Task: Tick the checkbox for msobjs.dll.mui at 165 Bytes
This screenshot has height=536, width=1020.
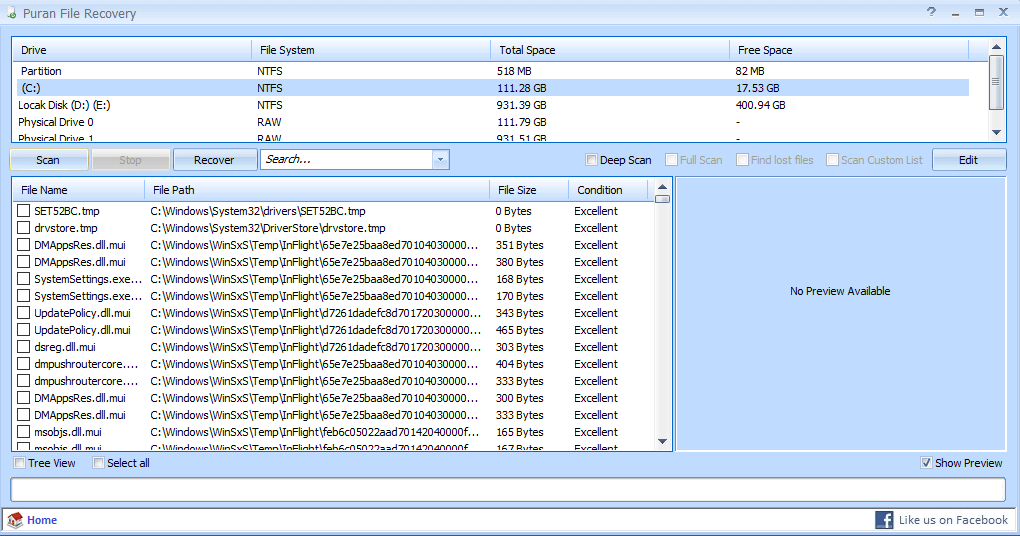Action: point(23,432)
